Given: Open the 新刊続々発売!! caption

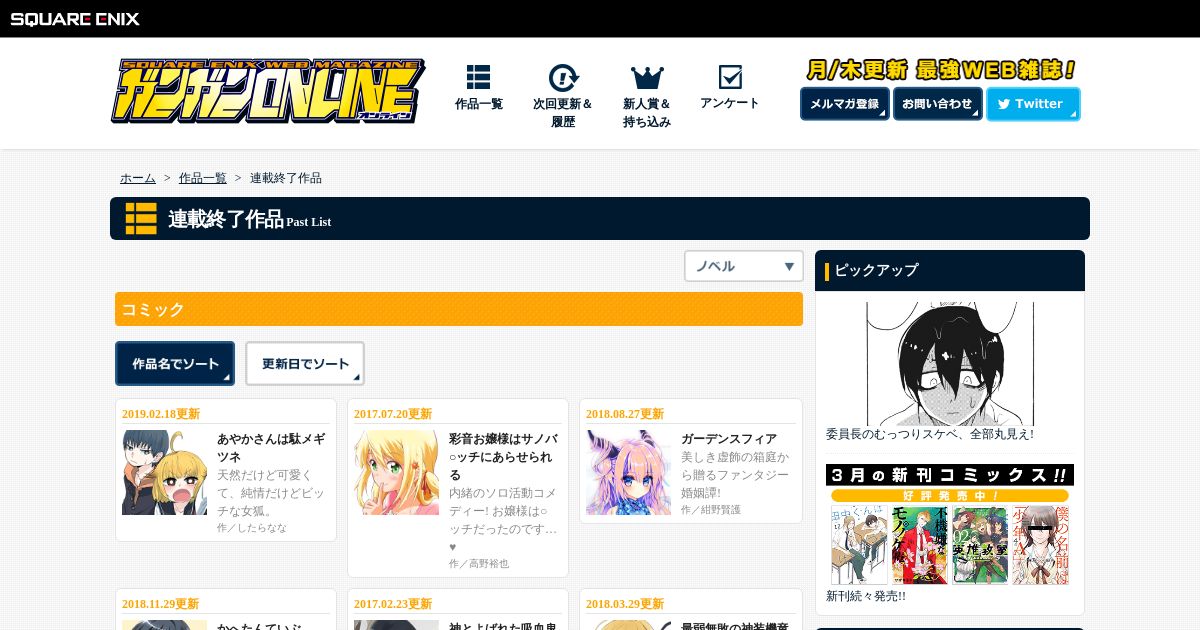Looking at the screenshot, I should [866, 596].
